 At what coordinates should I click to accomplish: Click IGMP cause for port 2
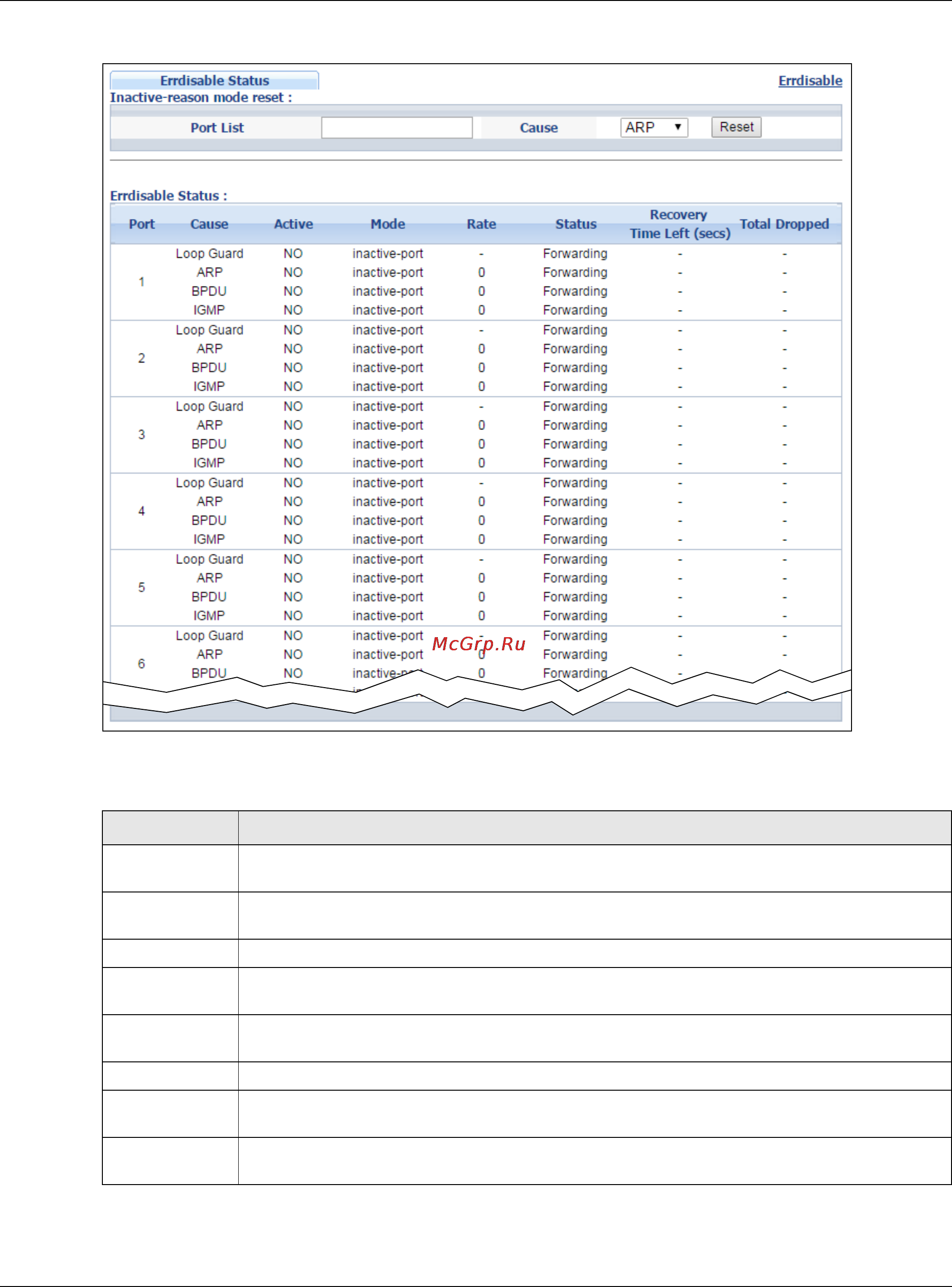[209, 387]
